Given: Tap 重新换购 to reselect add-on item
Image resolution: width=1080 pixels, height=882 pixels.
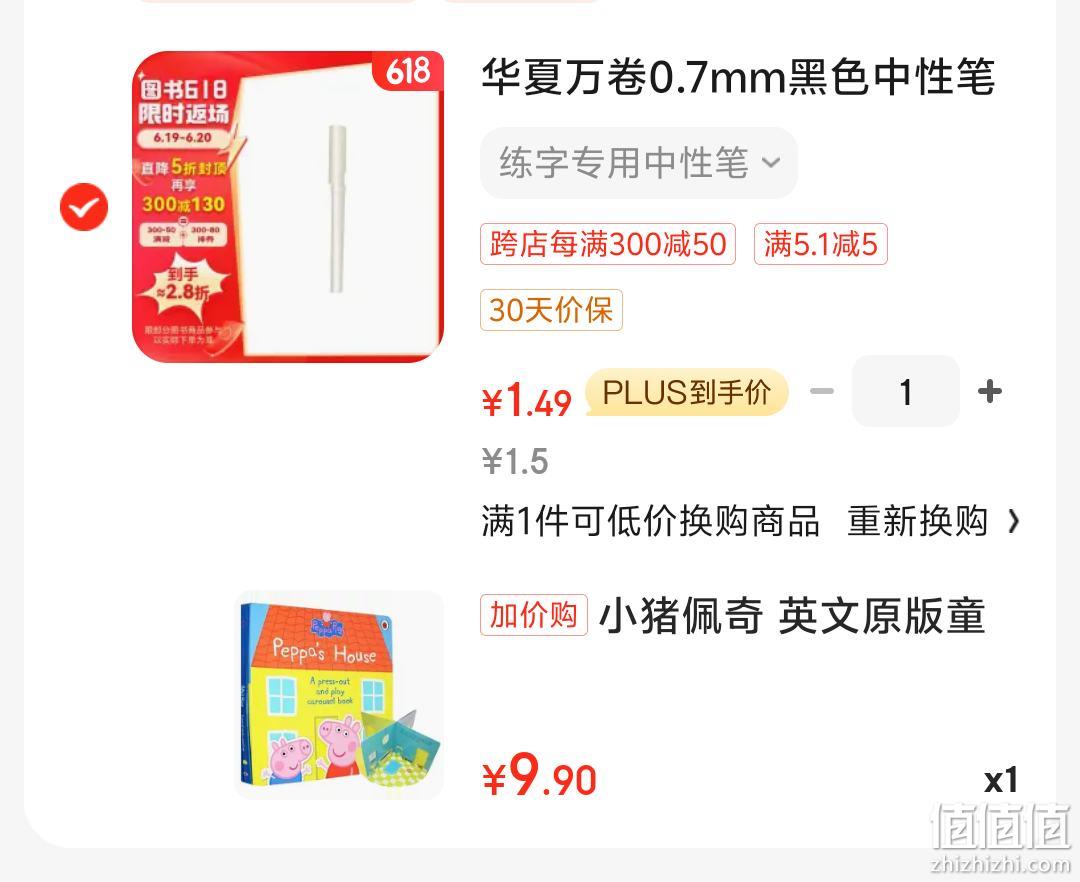Looking at the screenshot, I should (917, 521).
